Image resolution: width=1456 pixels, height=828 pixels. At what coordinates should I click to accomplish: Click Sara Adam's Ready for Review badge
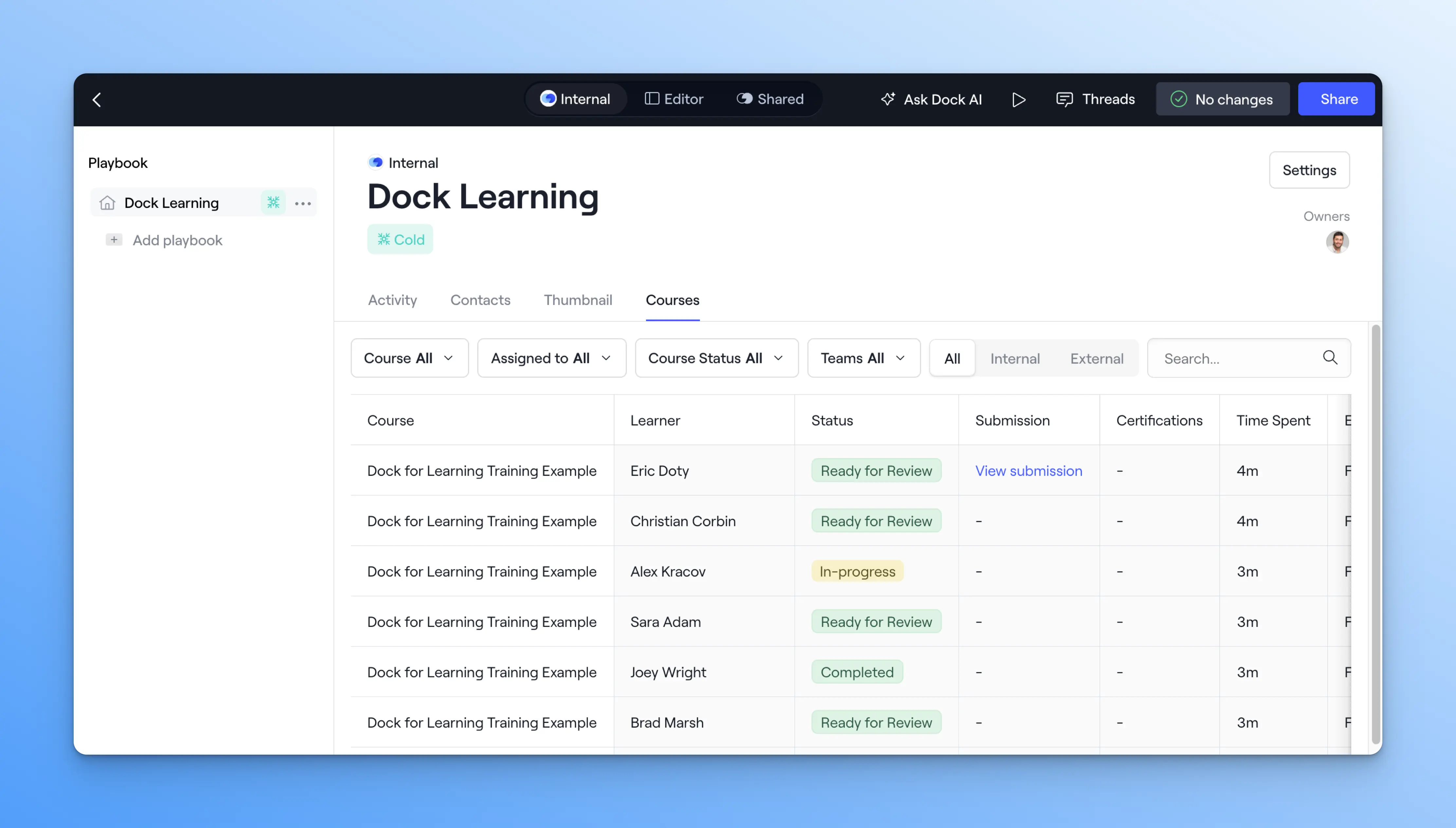point(876,622)
